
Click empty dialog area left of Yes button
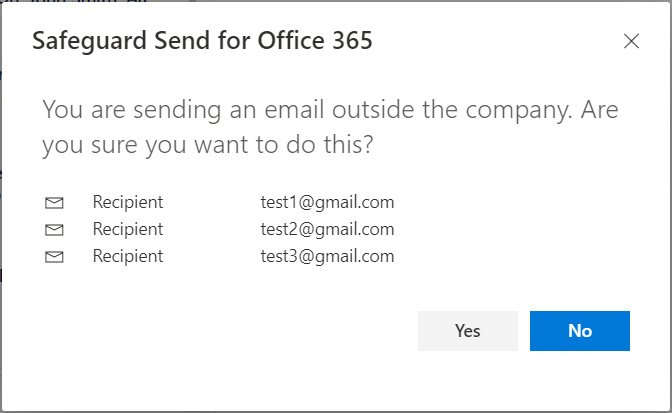[x=250, y=331]
